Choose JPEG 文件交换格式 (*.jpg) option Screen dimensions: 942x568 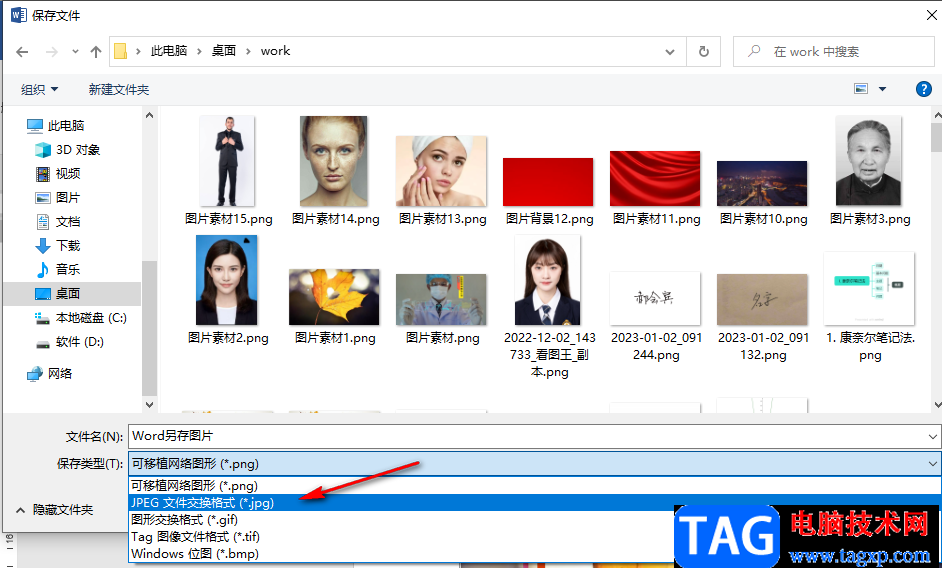[x=535, y=502]
